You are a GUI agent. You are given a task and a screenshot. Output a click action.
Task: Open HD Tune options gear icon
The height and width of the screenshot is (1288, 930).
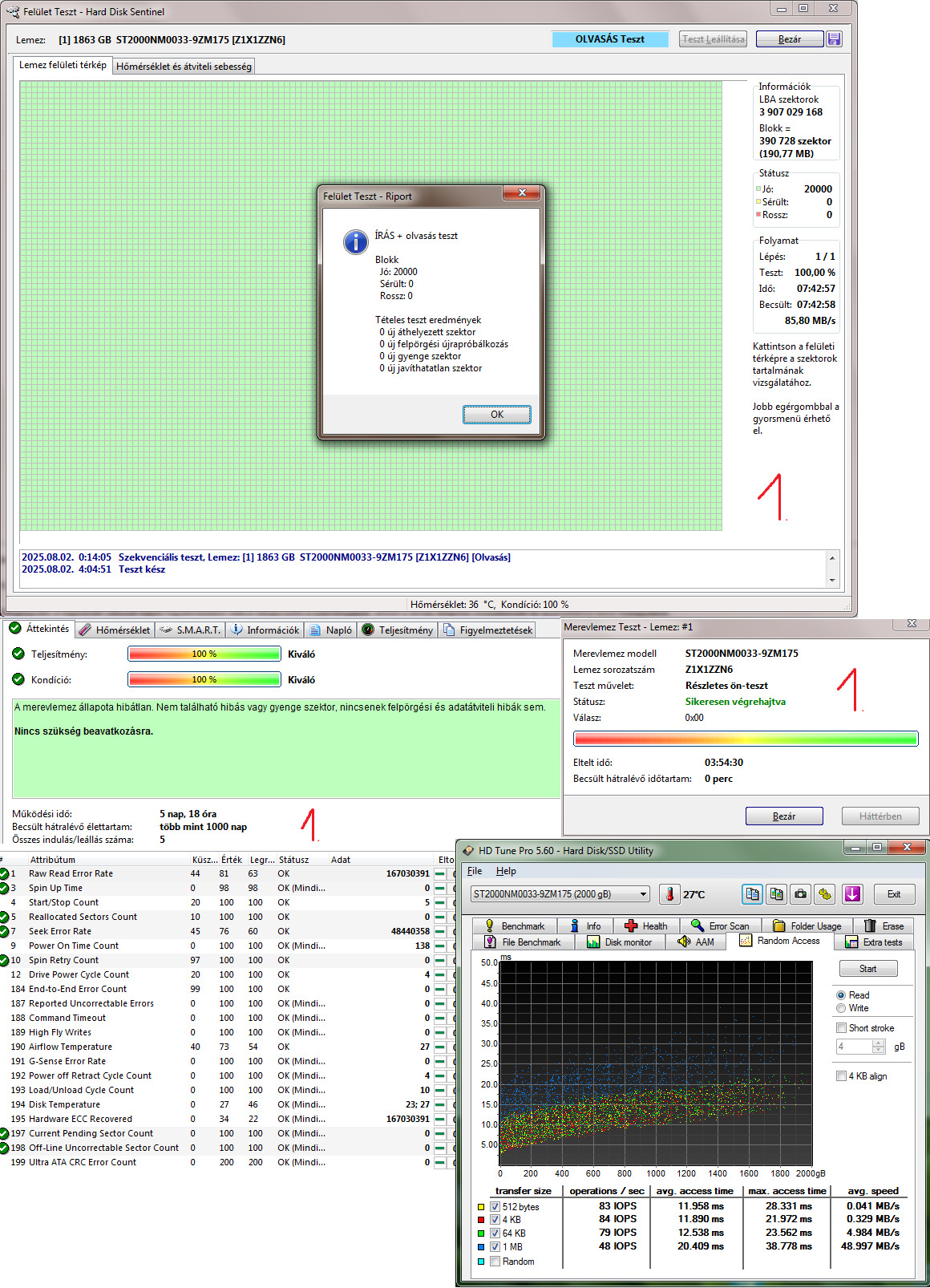coord(825,894)
